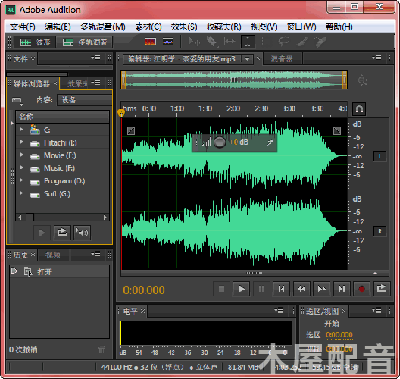Toggle the right channel R button
This screenshot has height=379, width=400.
point(380,231)
